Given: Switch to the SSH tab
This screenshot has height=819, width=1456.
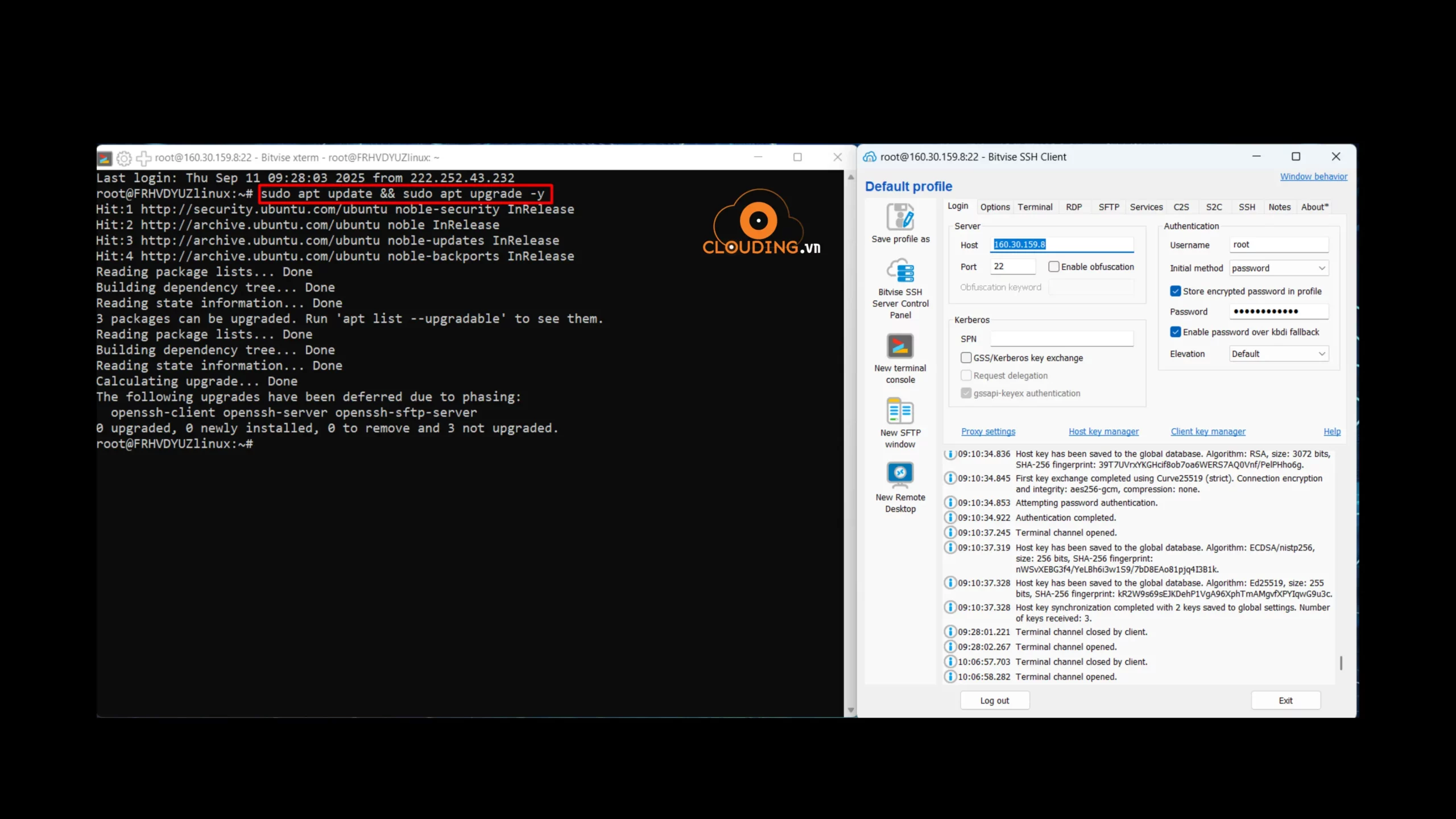Looking at the screenshot, I should [x=1247, y=207].
